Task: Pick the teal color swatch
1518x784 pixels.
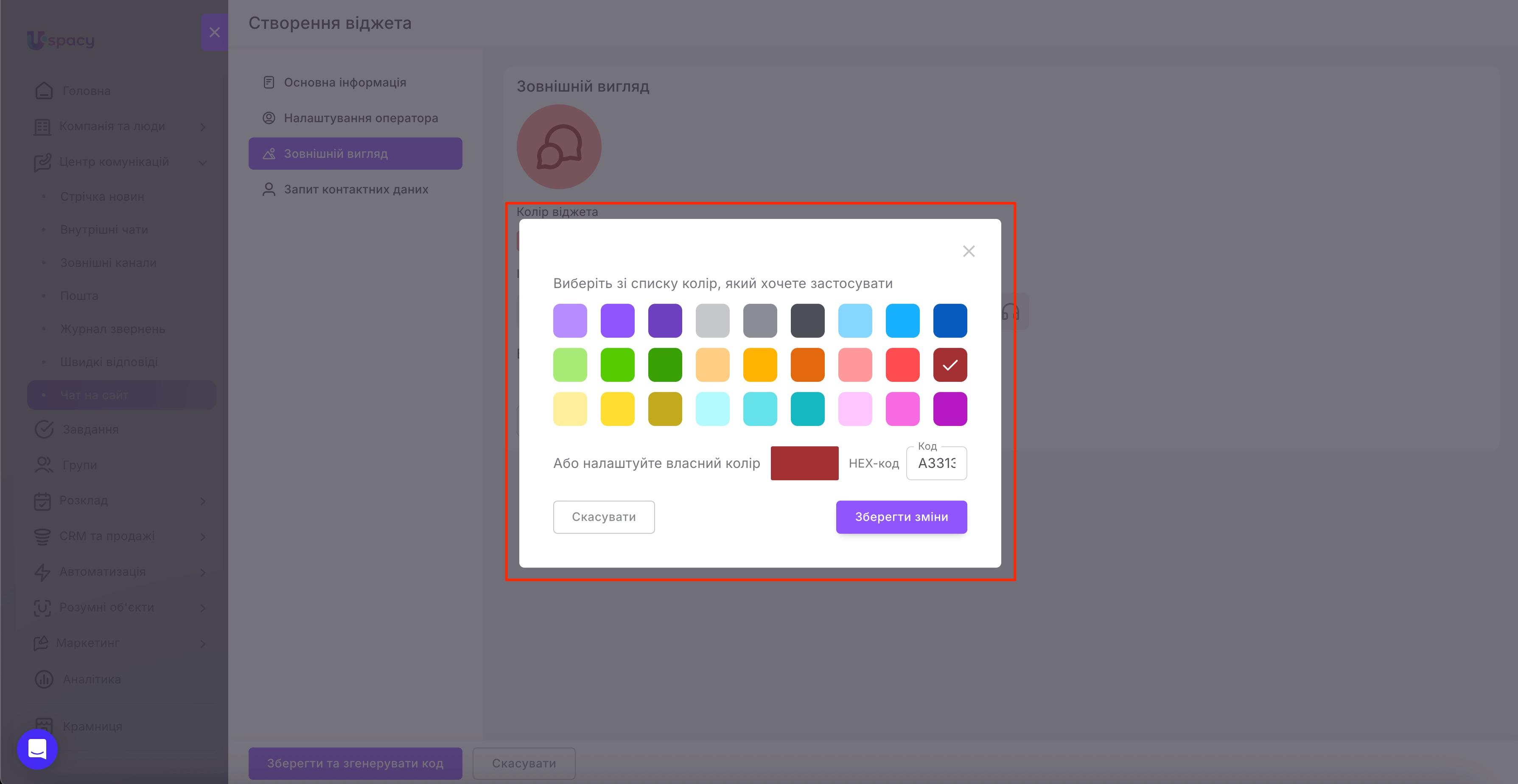Action: click(x=807, y=409)
